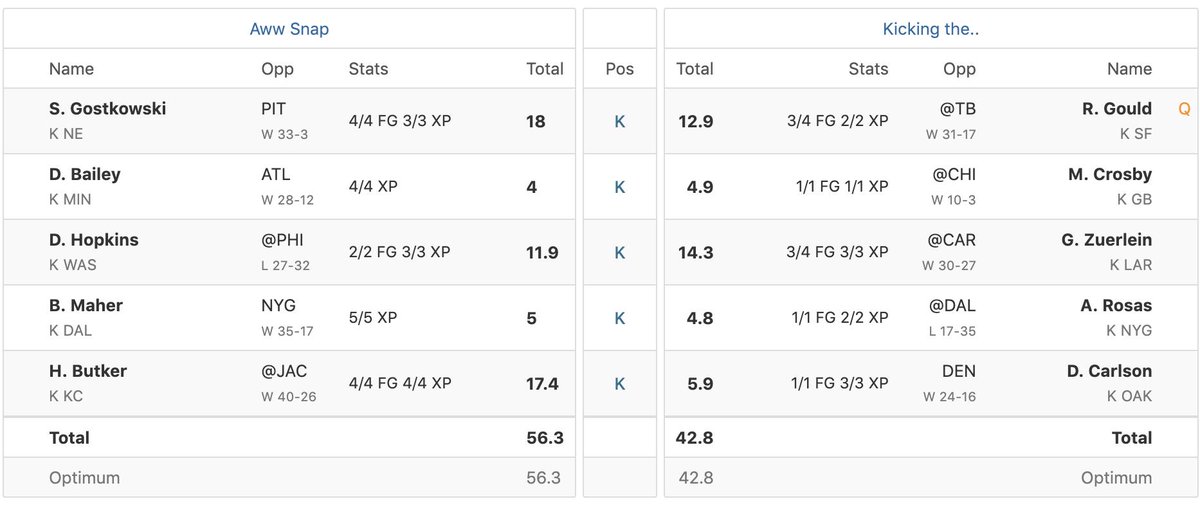Image resolution: width=1200 pixels, height=508 pixels.
Task: Click the K position label in Butker row
Action: click(620, 383)
